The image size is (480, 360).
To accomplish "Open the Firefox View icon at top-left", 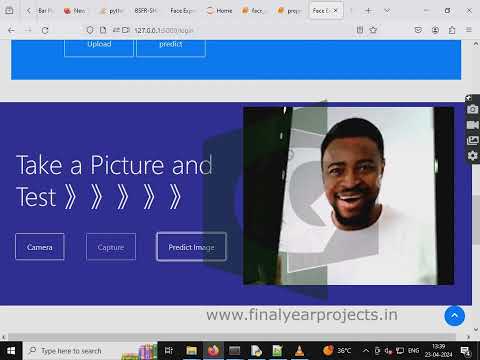I will 9,11.
